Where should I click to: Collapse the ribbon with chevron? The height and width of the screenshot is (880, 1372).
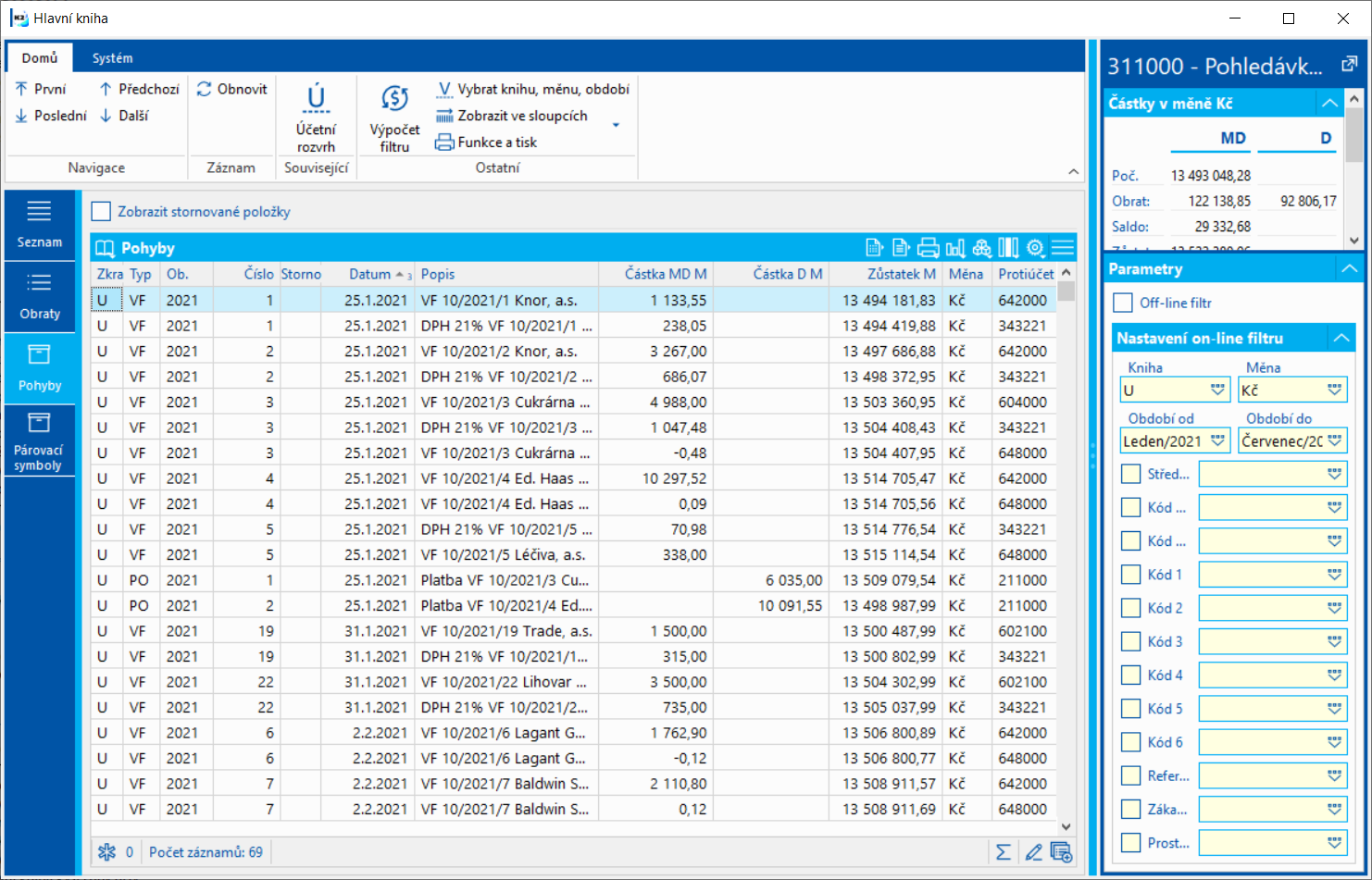pyautogui.click(x=1073, y=171)
